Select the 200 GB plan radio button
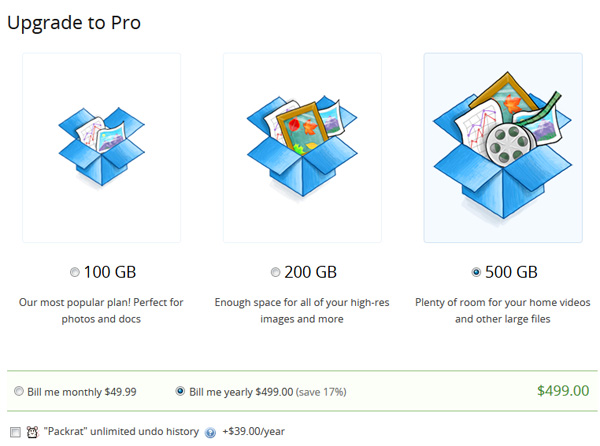This screenshot has width=600, height=446. tap(275, 272)
